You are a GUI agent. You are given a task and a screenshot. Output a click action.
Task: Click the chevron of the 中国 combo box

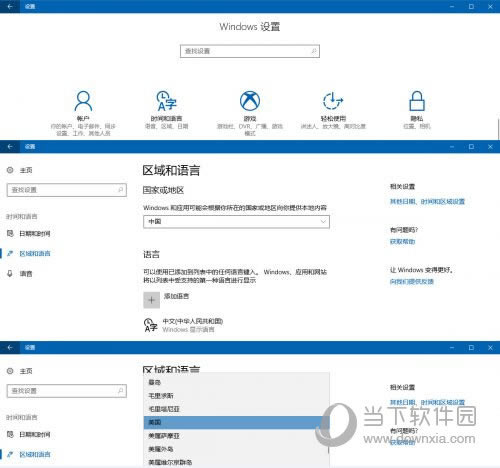pyautogui.click(x=323, y=221)
